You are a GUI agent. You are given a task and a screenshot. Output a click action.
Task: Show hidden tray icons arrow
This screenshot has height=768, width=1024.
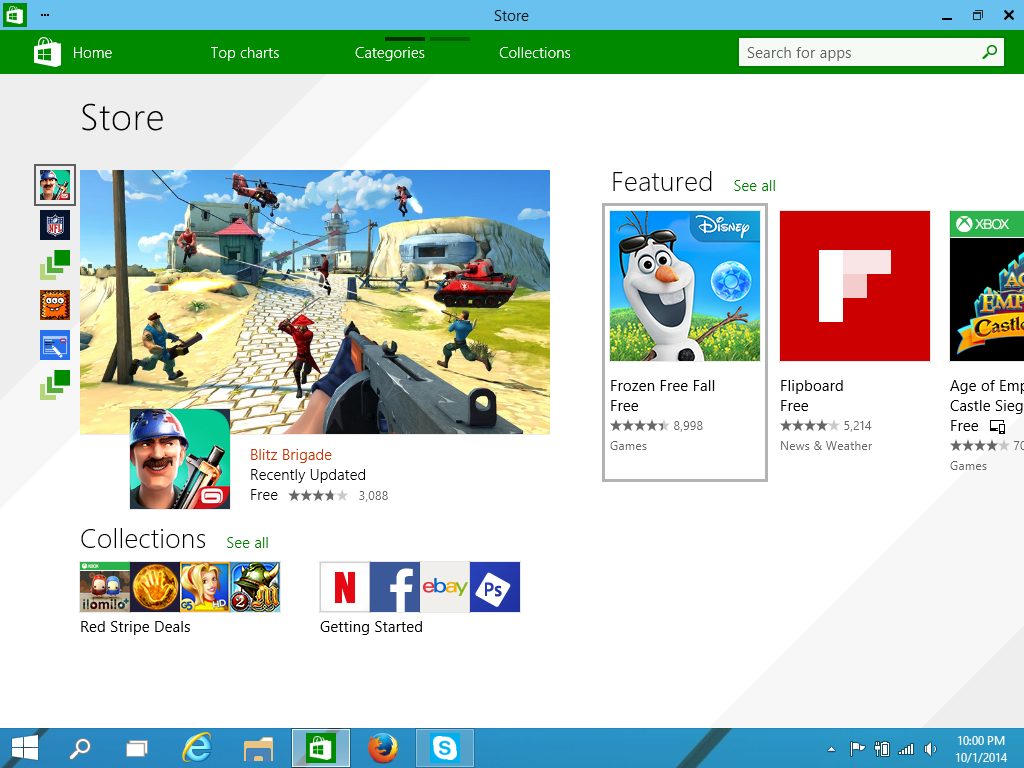(x=831, y=749)
